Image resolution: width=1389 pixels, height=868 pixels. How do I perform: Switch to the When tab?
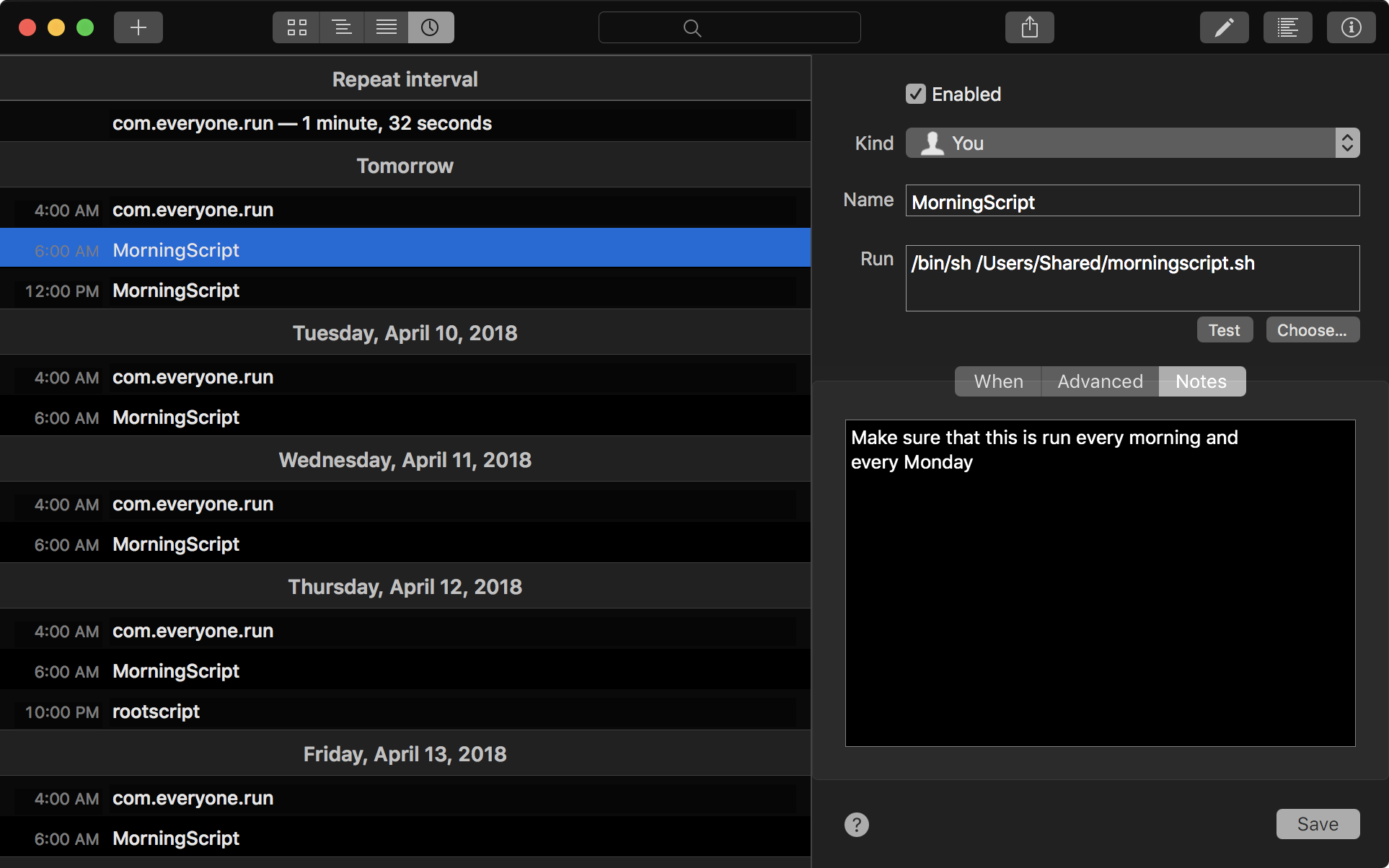[x=998, y=381]
